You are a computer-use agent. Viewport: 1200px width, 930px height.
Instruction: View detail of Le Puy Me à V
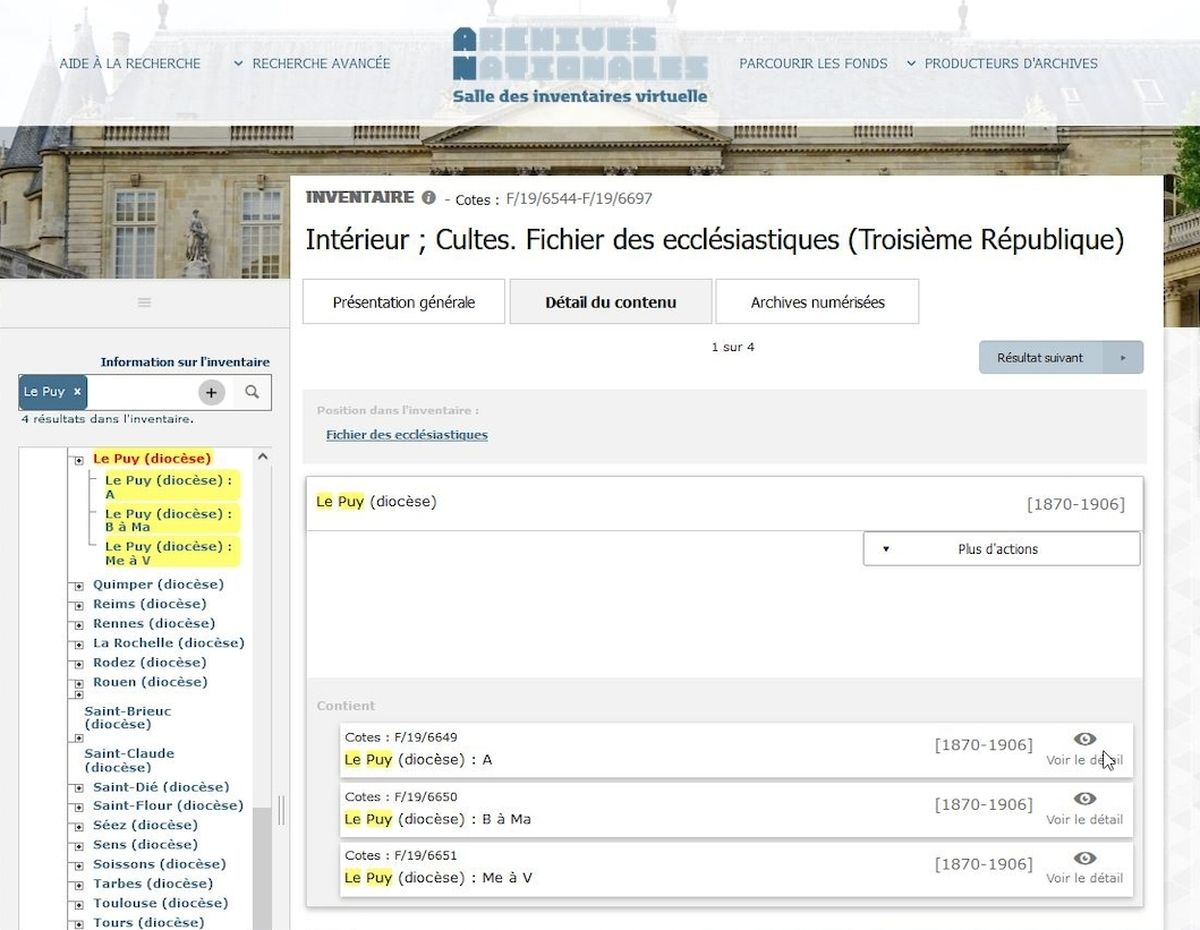point(1084,866)
